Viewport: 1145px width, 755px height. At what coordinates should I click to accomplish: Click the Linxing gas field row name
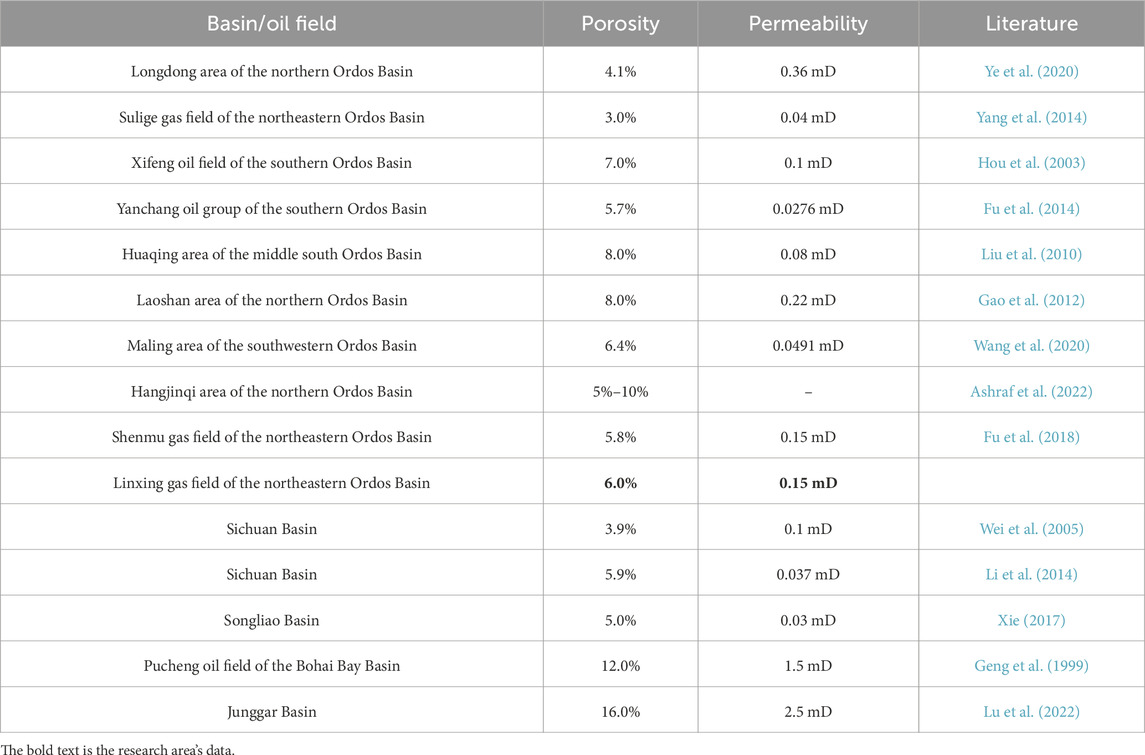click(272, 483)
